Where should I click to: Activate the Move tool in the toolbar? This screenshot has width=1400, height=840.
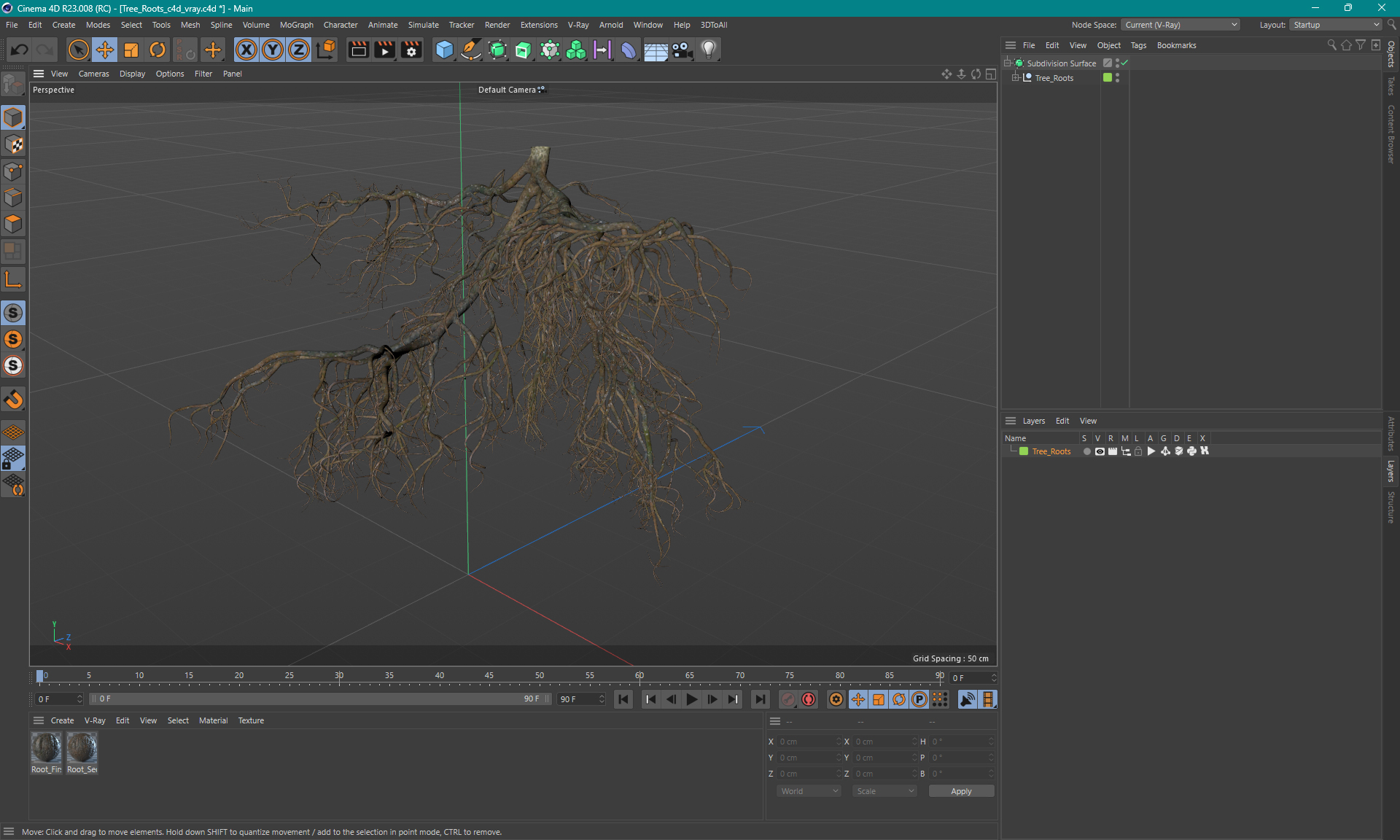[x=104, y=50]
